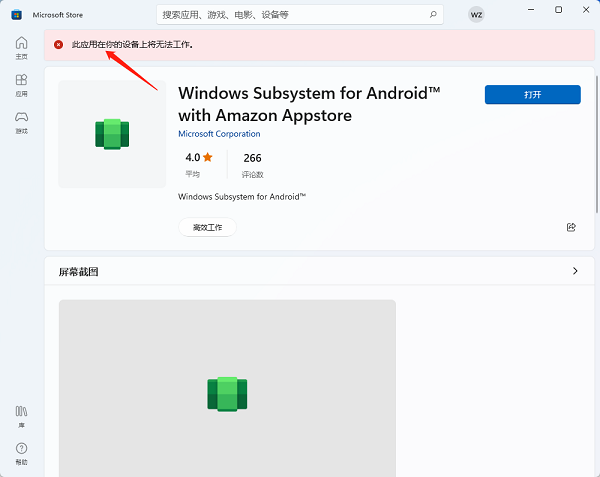The width and height of the screenshot is (600, 477).
Task: Expand the screenshots section chevron
Action: (575, 271)
